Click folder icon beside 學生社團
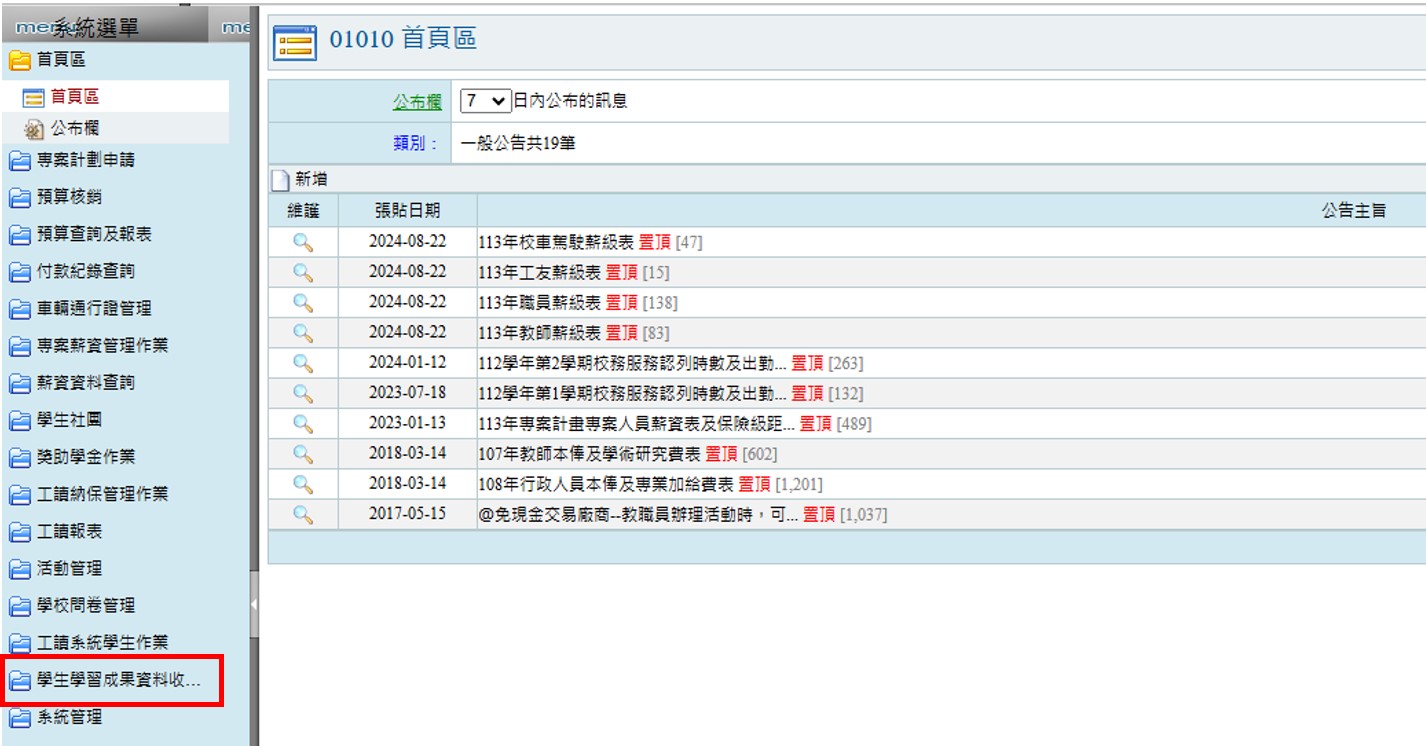 pyautogui.click(x=19, y=420)
